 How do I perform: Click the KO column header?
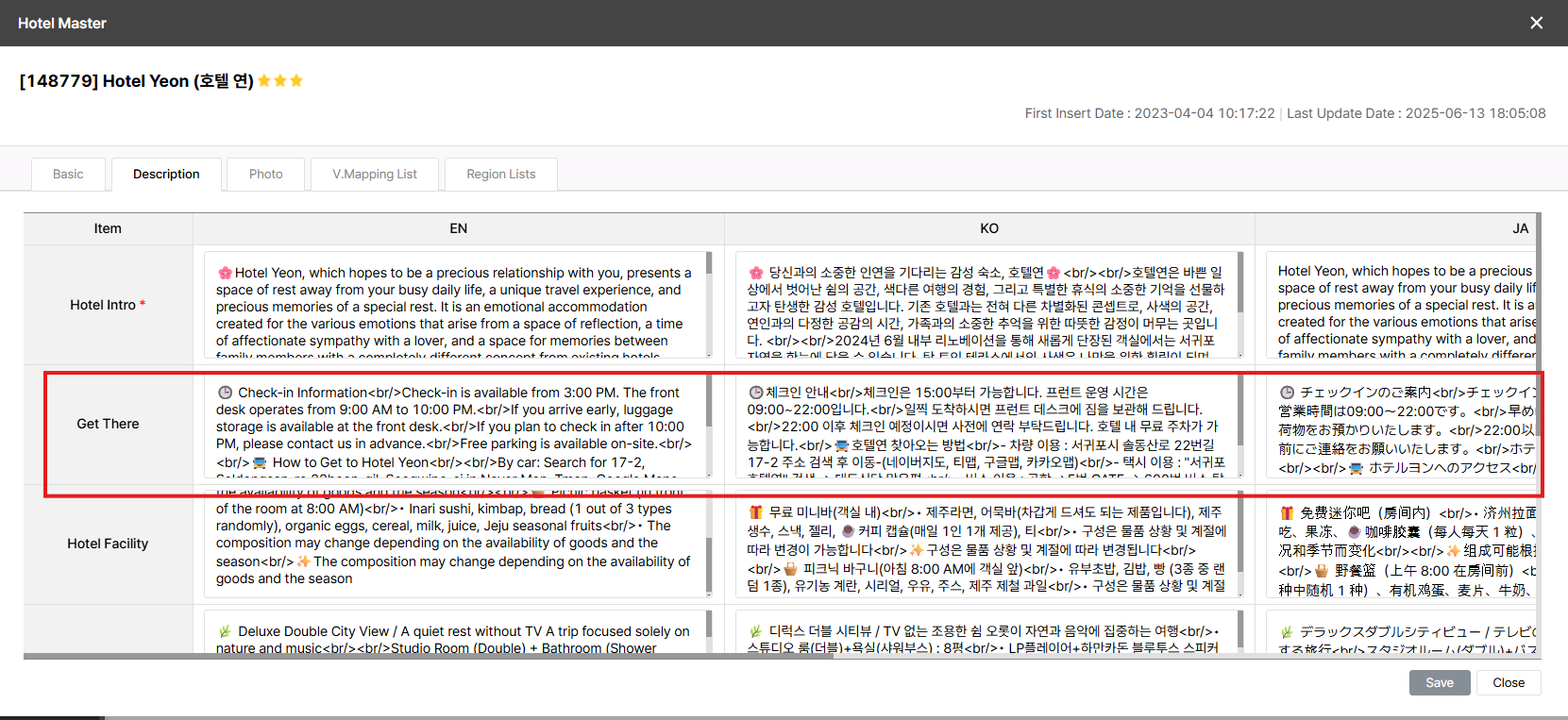pos(988,228)
